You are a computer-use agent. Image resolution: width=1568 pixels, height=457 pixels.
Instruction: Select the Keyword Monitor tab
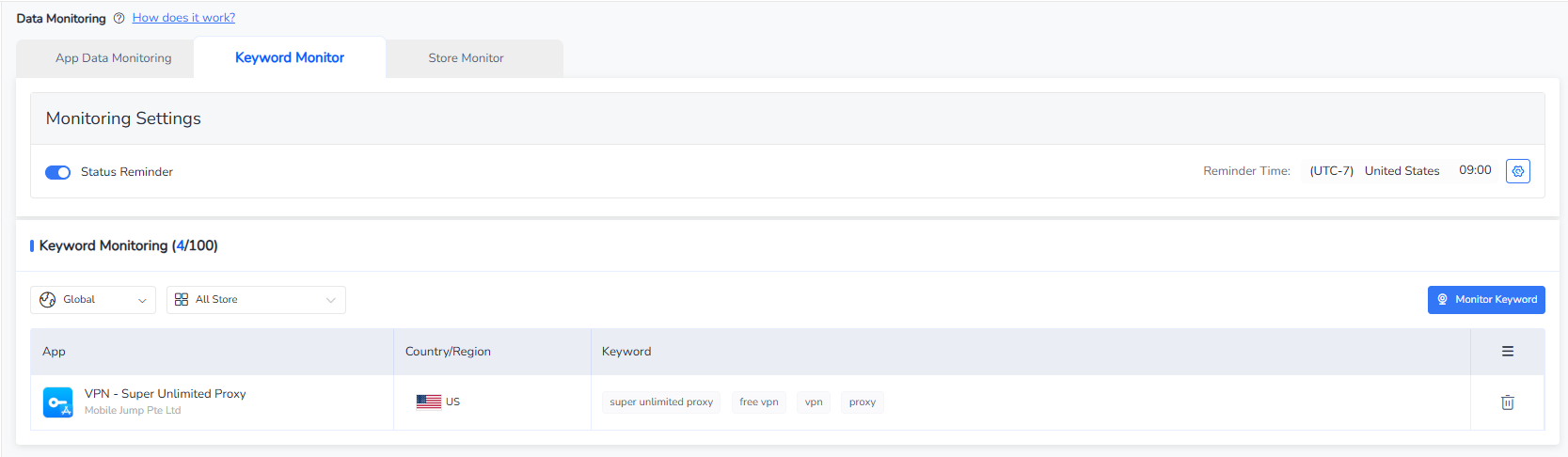[290, 58]
